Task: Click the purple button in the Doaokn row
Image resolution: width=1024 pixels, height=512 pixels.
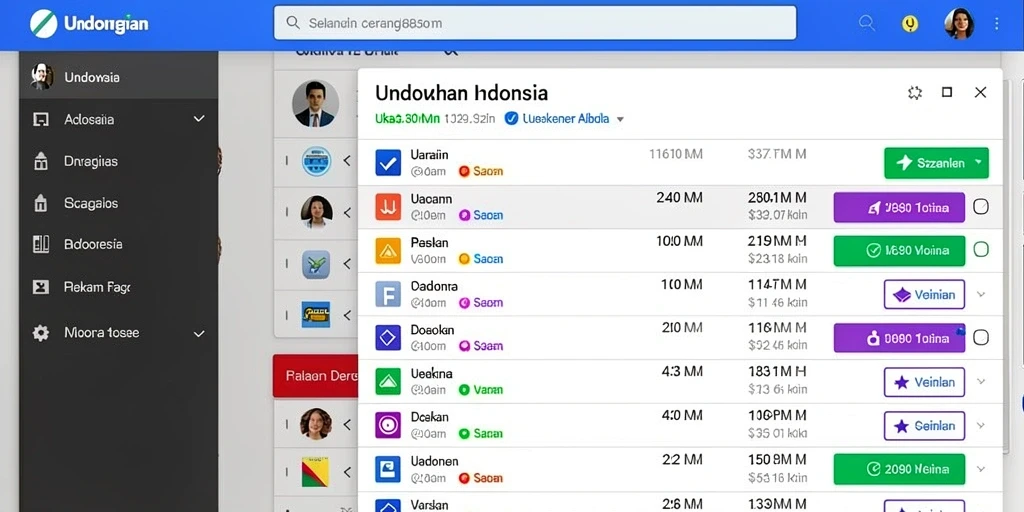Action: coord(899,338)
